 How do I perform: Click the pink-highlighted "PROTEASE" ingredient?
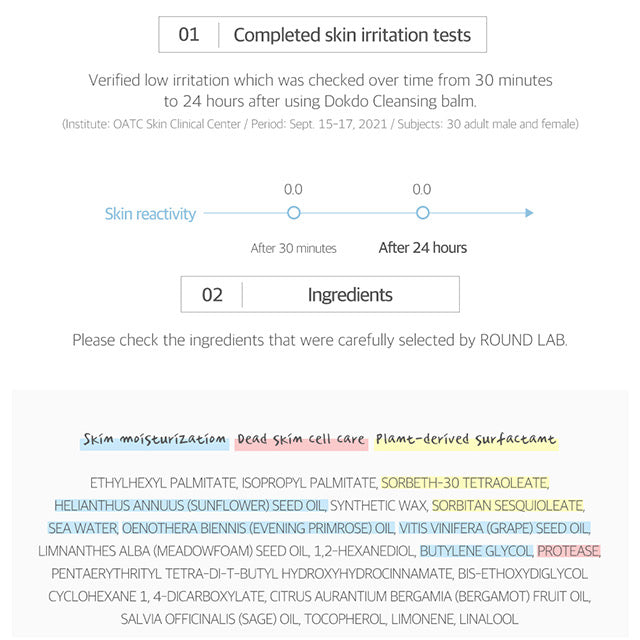click(x=569, y=550)
